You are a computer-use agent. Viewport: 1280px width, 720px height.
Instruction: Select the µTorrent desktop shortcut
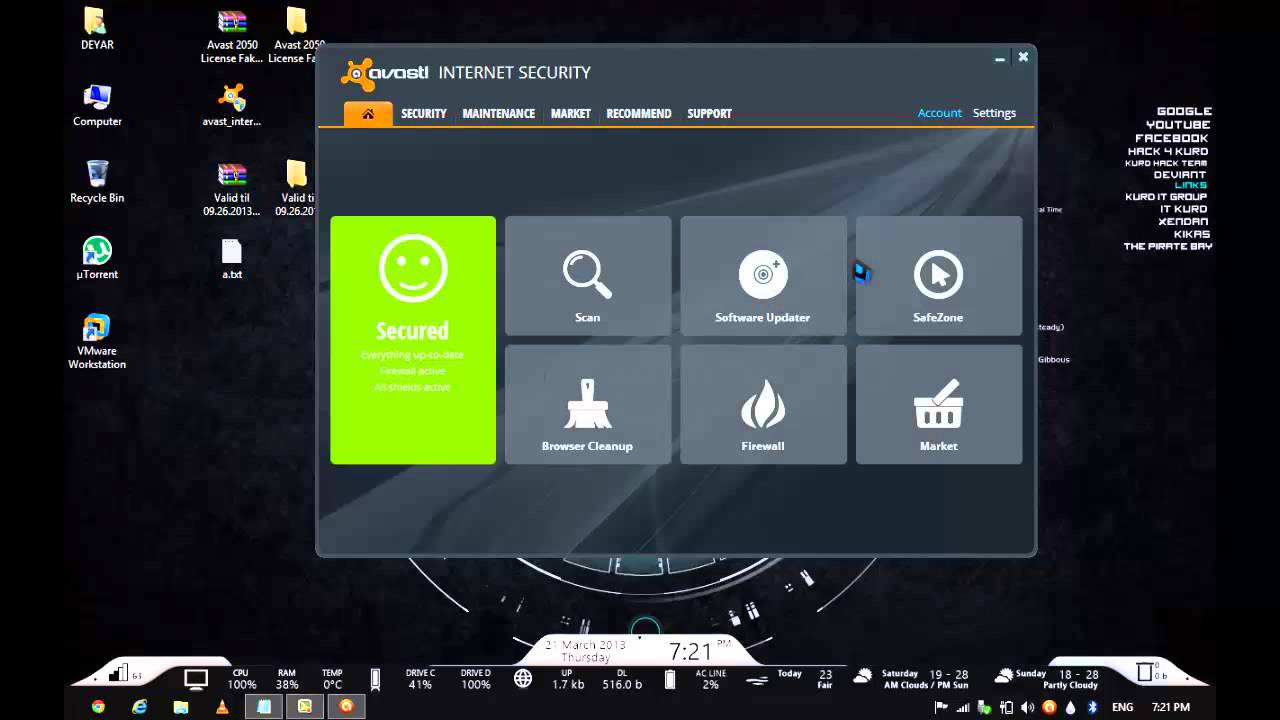pyautogui.click(x=97, y=258)
